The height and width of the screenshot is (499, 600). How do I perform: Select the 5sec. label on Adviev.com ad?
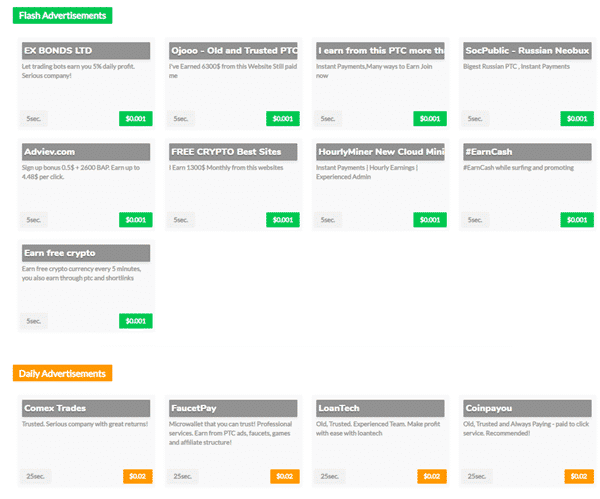coord(34,220)
